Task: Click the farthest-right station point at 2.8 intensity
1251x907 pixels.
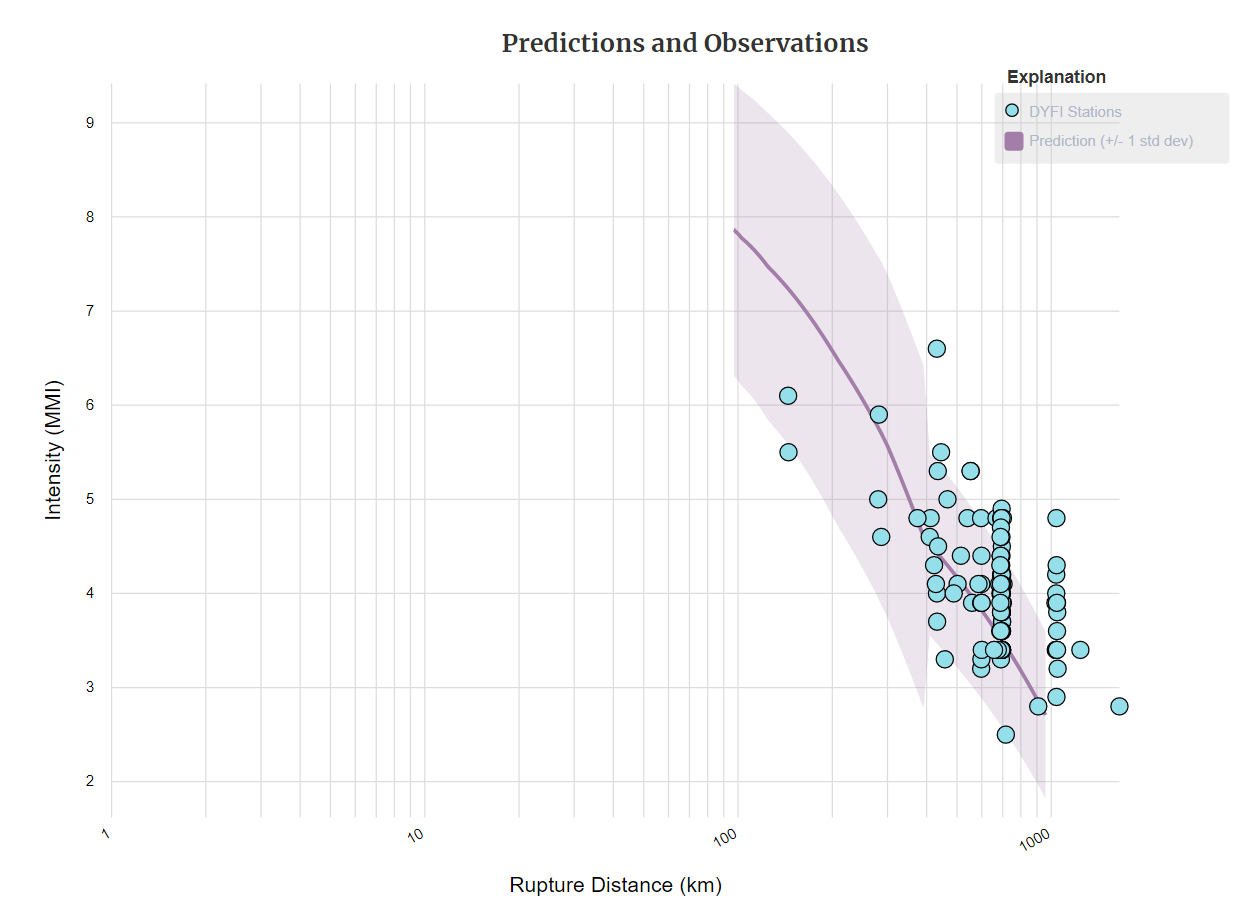Action: [1119, 706]
